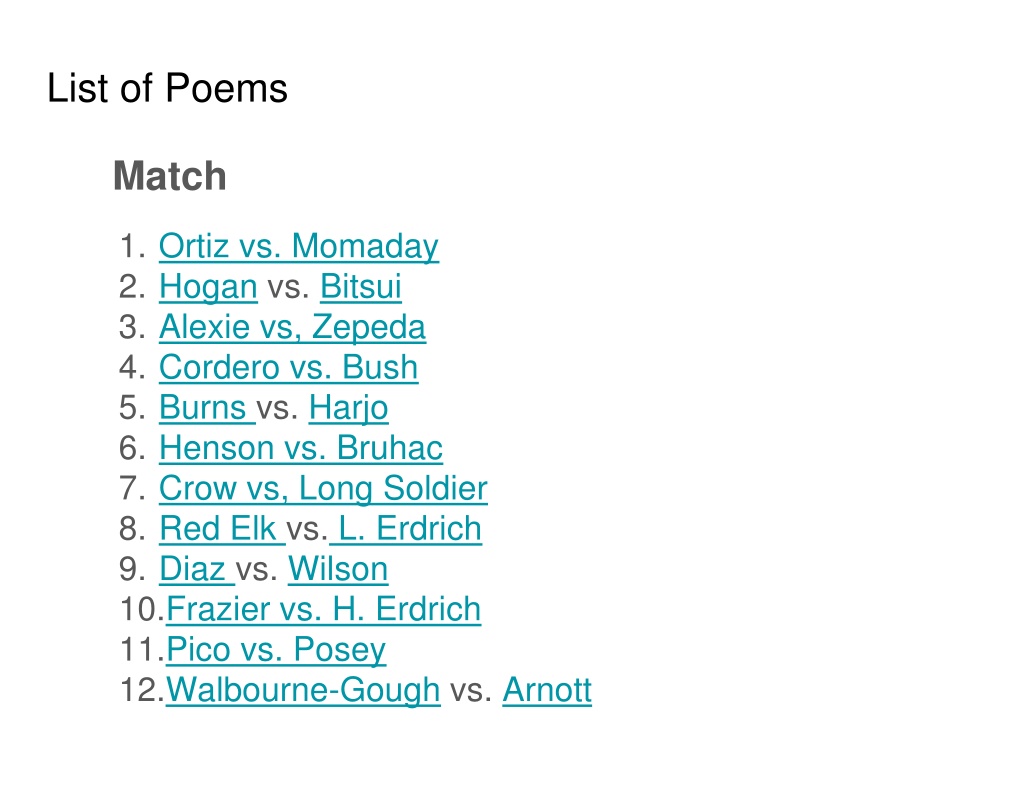Open the Alexie vs, Zepeda link
Viewport: 1024px width, 791px height.
coord(292,327)
